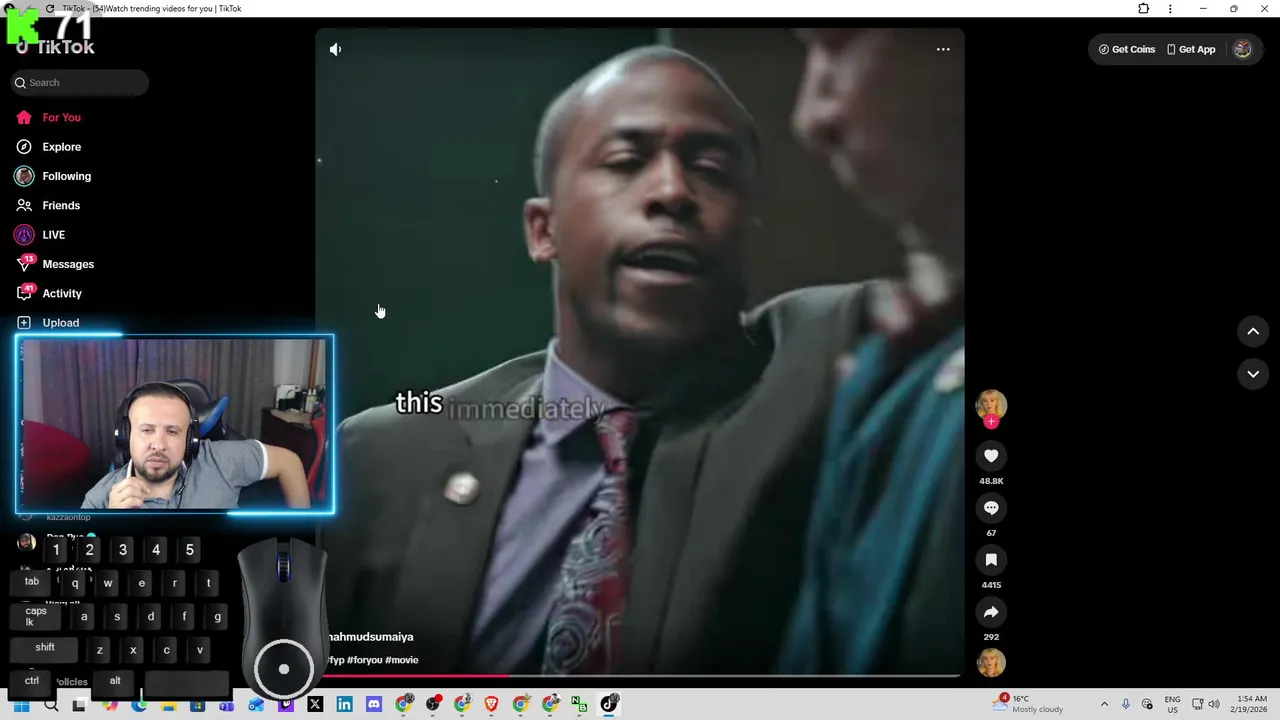Viewport: 1280px width, 720px height.
Task: Open the video's three-dot options menu
Action: (943, 49)
